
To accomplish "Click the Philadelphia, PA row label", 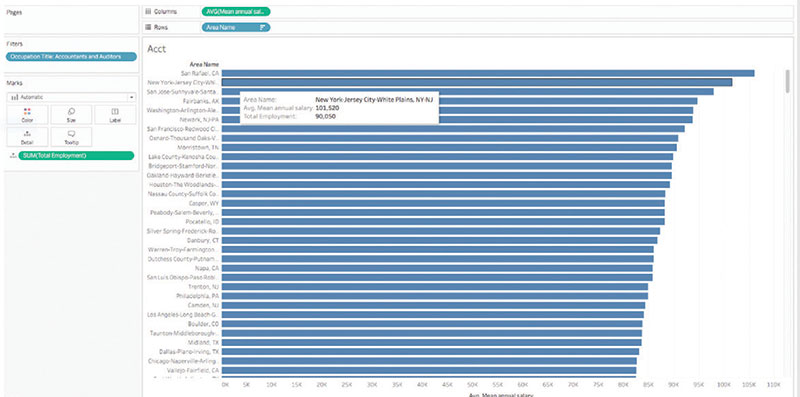I will 198,296.
